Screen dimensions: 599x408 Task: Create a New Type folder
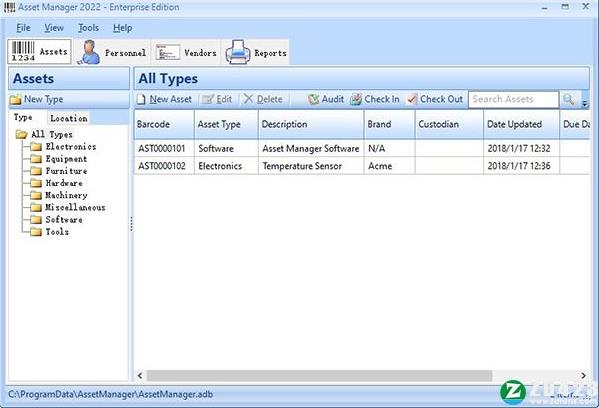[x=37, y=99]
